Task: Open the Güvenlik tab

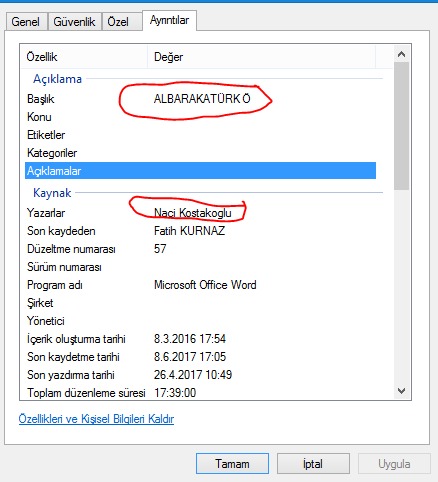Action: pos(74,22)
